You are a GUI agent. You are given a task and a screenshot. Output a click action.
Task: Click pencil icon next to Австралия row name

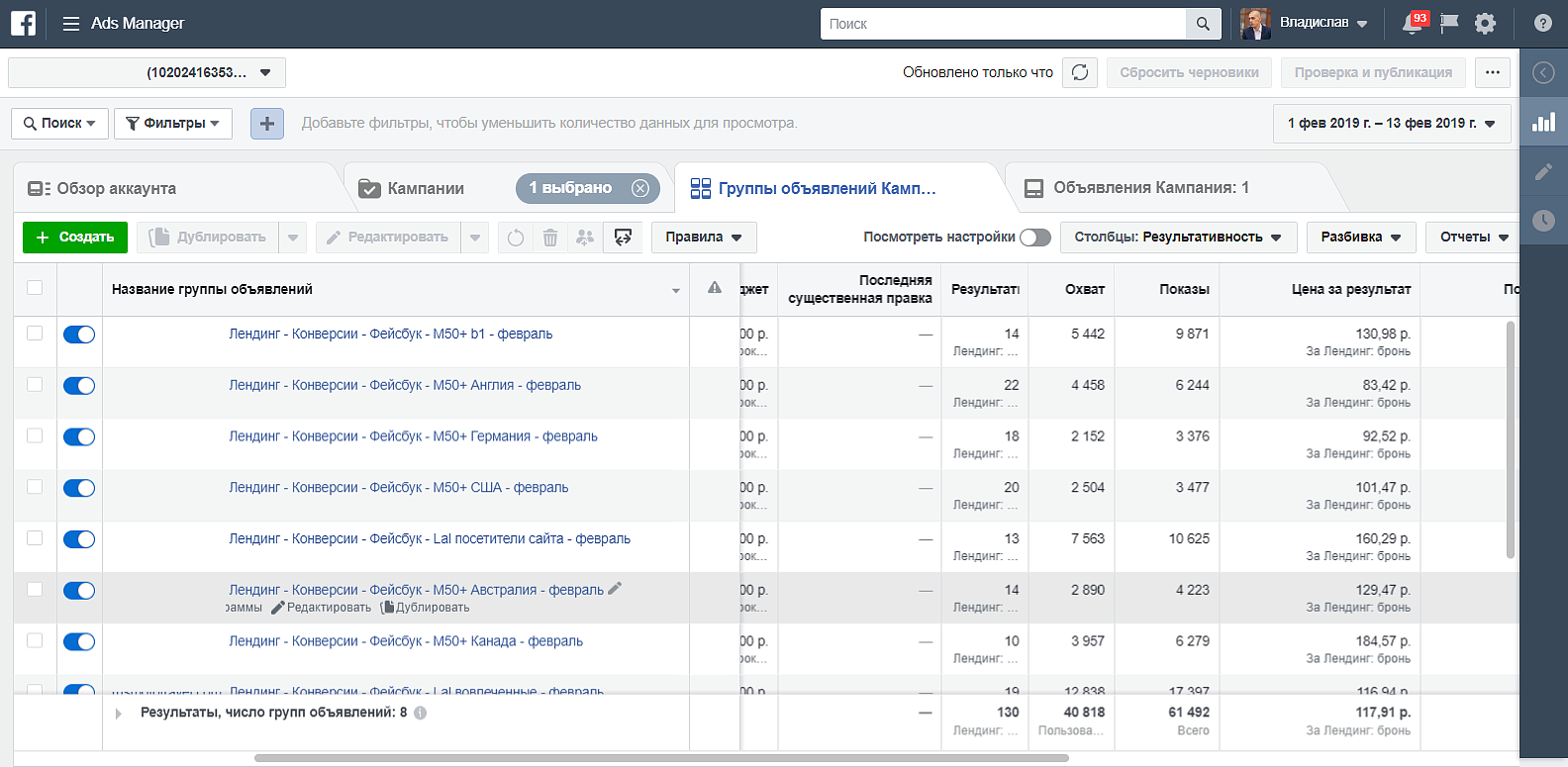(x=615, y=589)
